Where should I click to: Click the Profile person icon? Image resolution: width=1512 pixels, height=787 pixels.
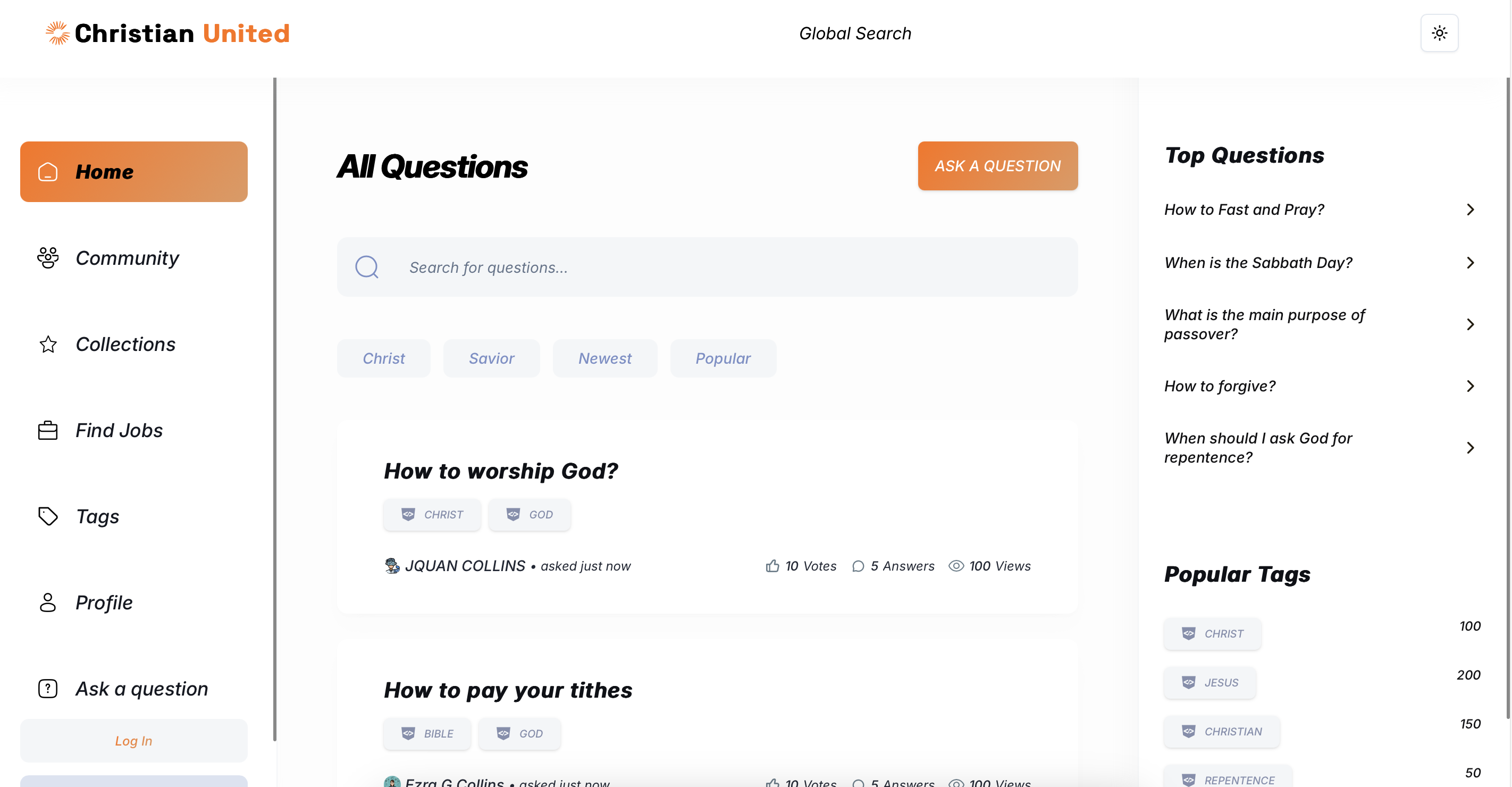[47, 602]
